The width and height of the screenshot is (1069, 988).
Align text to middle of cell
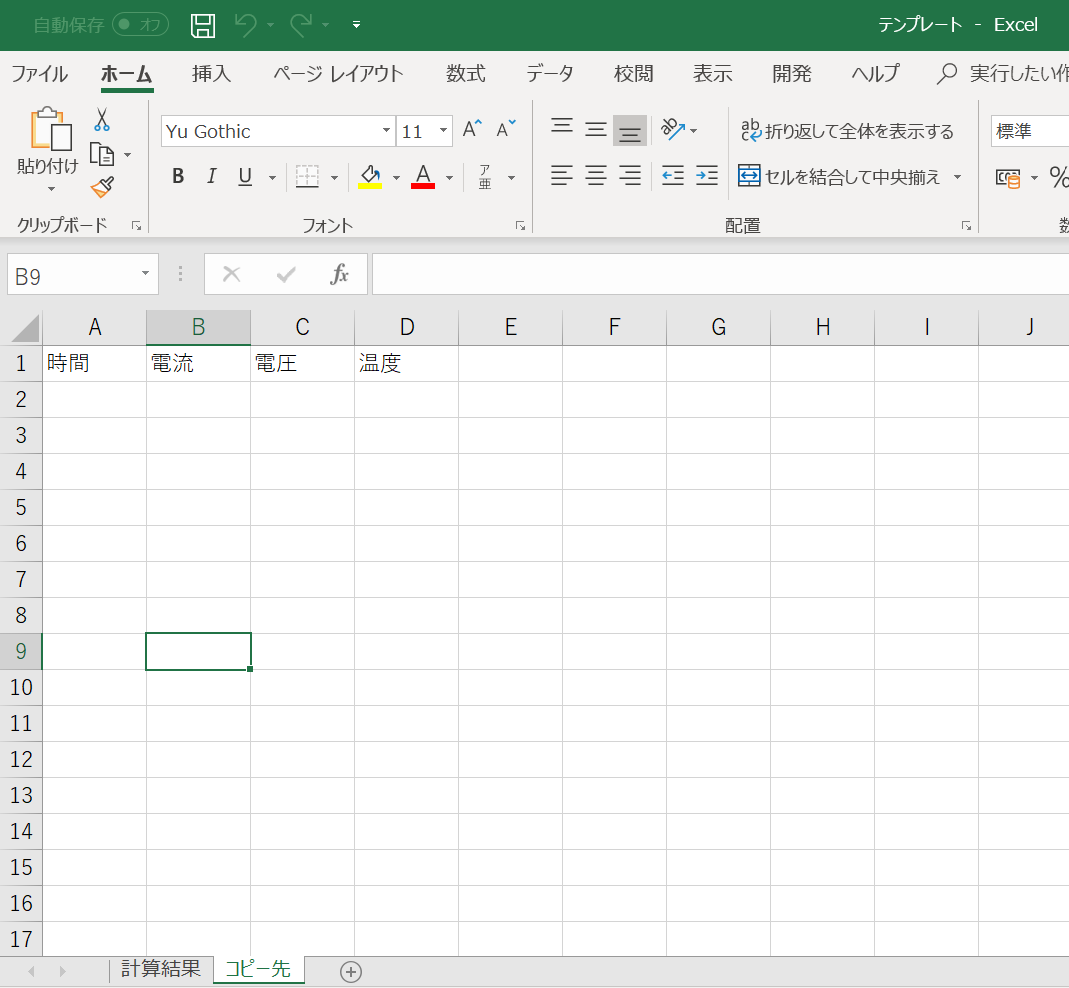pos(596,129)
